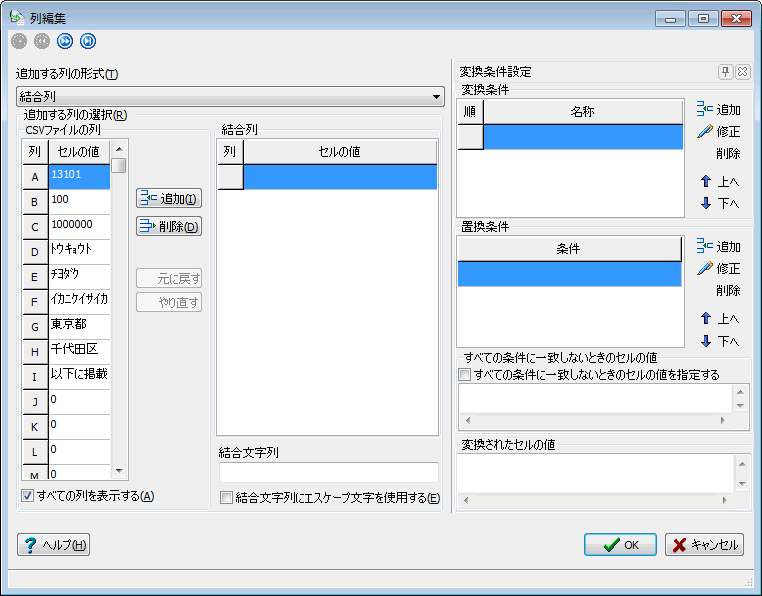
Task: Enable 結合文字列にエスケープ文字を使用する checkbox
Action: pyautogui.click(x=227, y=498)
